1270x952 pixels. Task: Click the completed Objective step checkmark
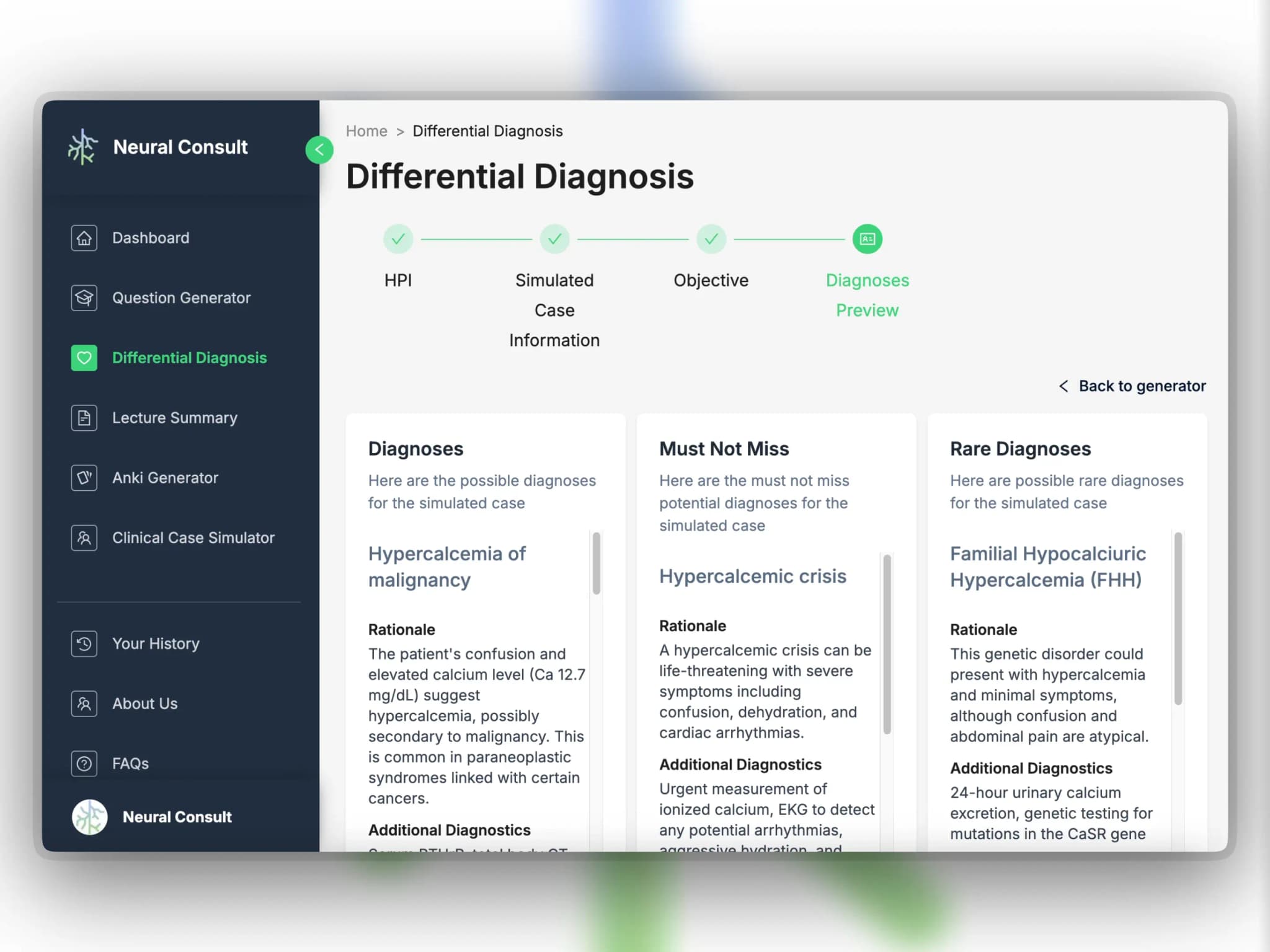[x=711, y=238]
